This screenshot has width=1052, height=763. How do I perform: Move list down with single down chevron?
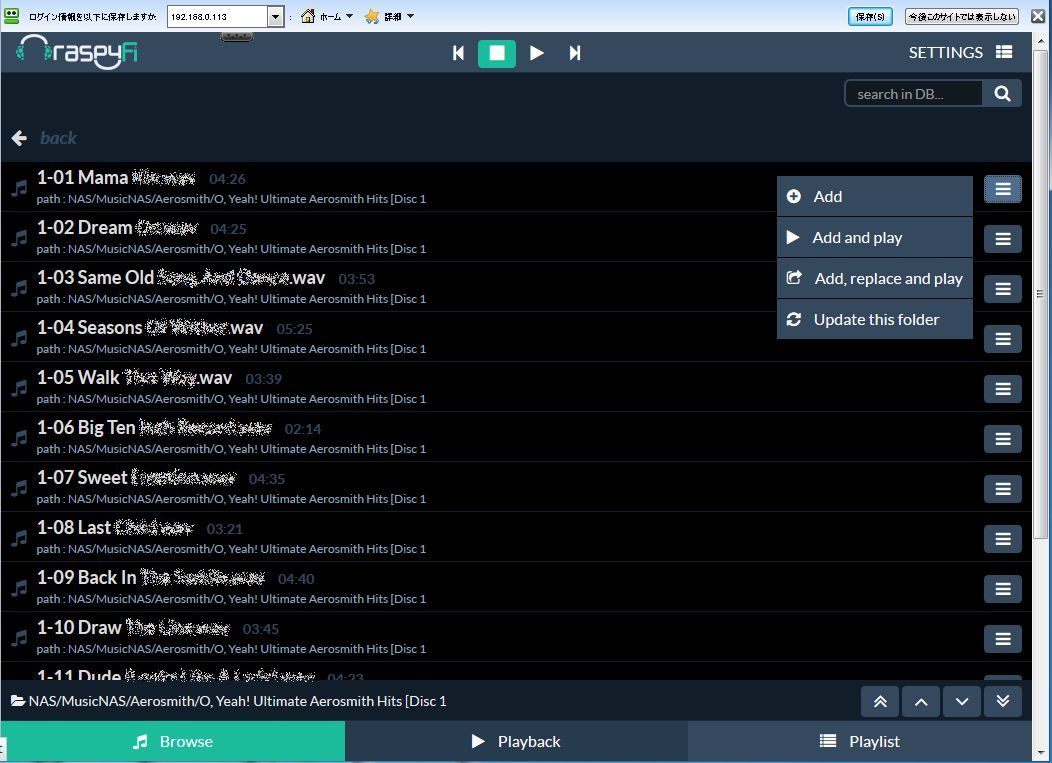pos(962,702)
